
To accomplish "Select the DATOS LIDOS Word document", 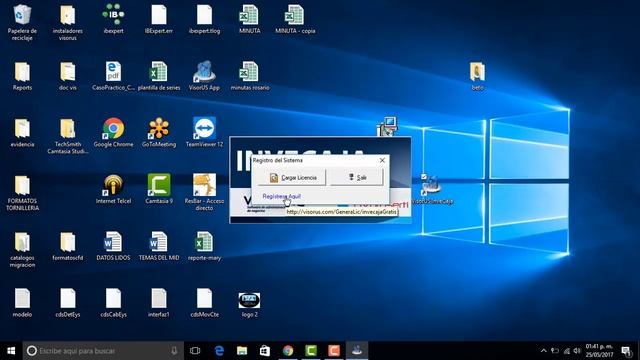I will pyautogui.click(x=113, y=242).
